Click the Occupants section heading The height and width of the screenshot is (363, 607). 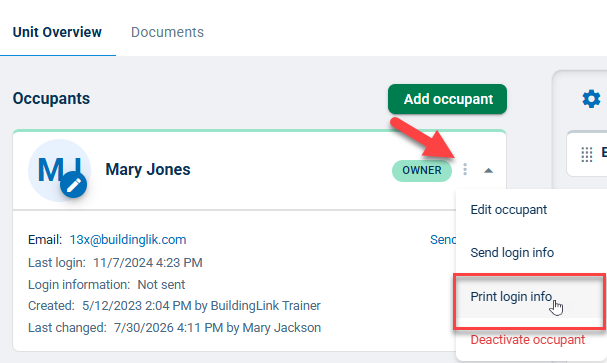51,99
